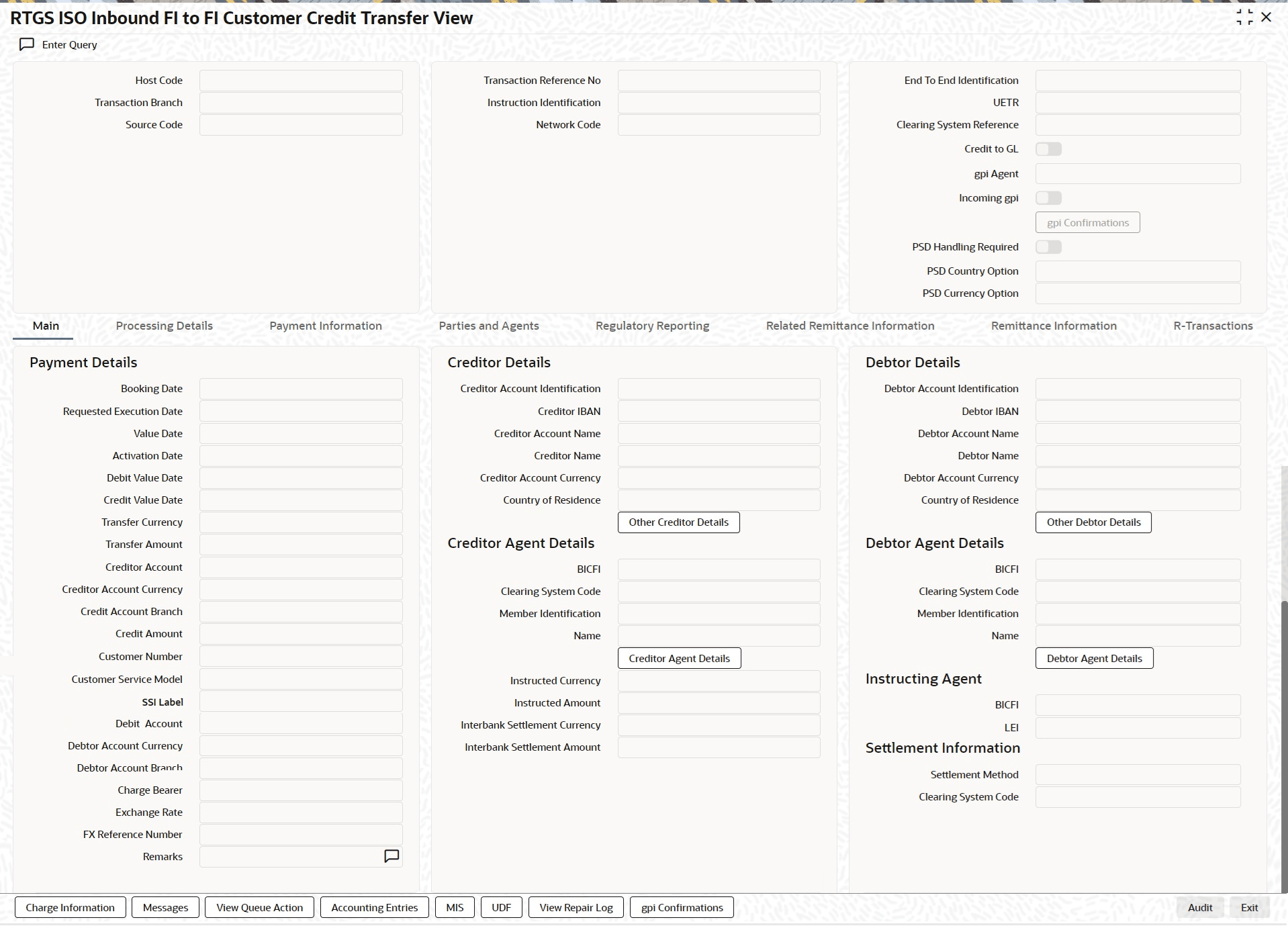Click the Clearing System Reference field
The height and width of the screenshot is (926, 1288).
pos(1138,125)
